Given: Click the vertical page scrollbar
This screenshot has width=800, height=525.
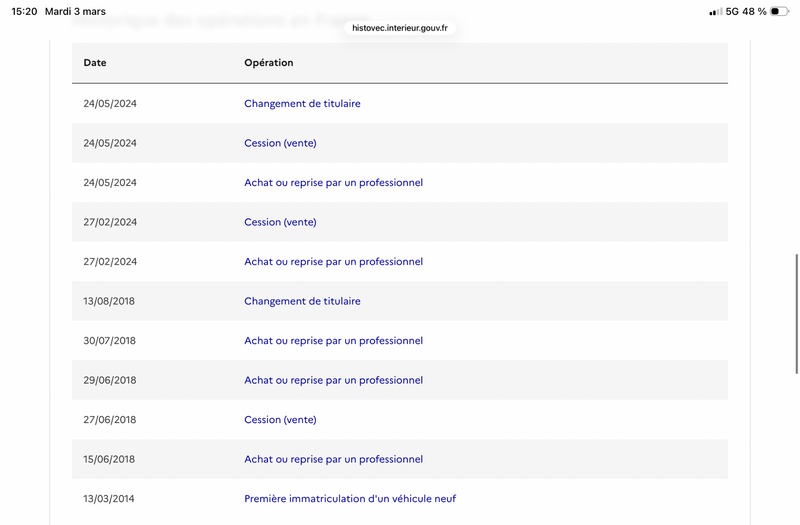Looking at the screenshot, I should 796,314.
